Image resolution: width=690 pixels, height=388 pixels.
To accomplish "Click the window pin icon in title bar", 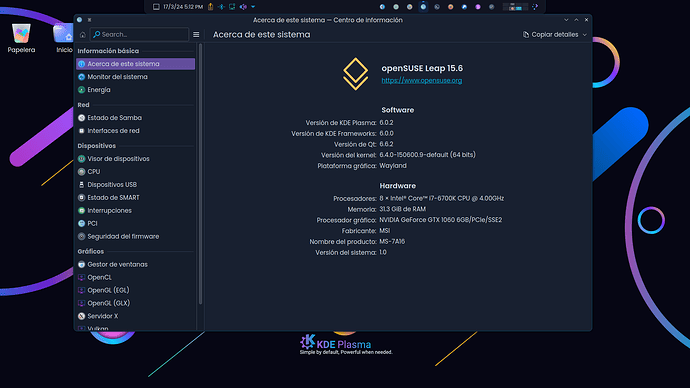I will (x=89, y=20).
